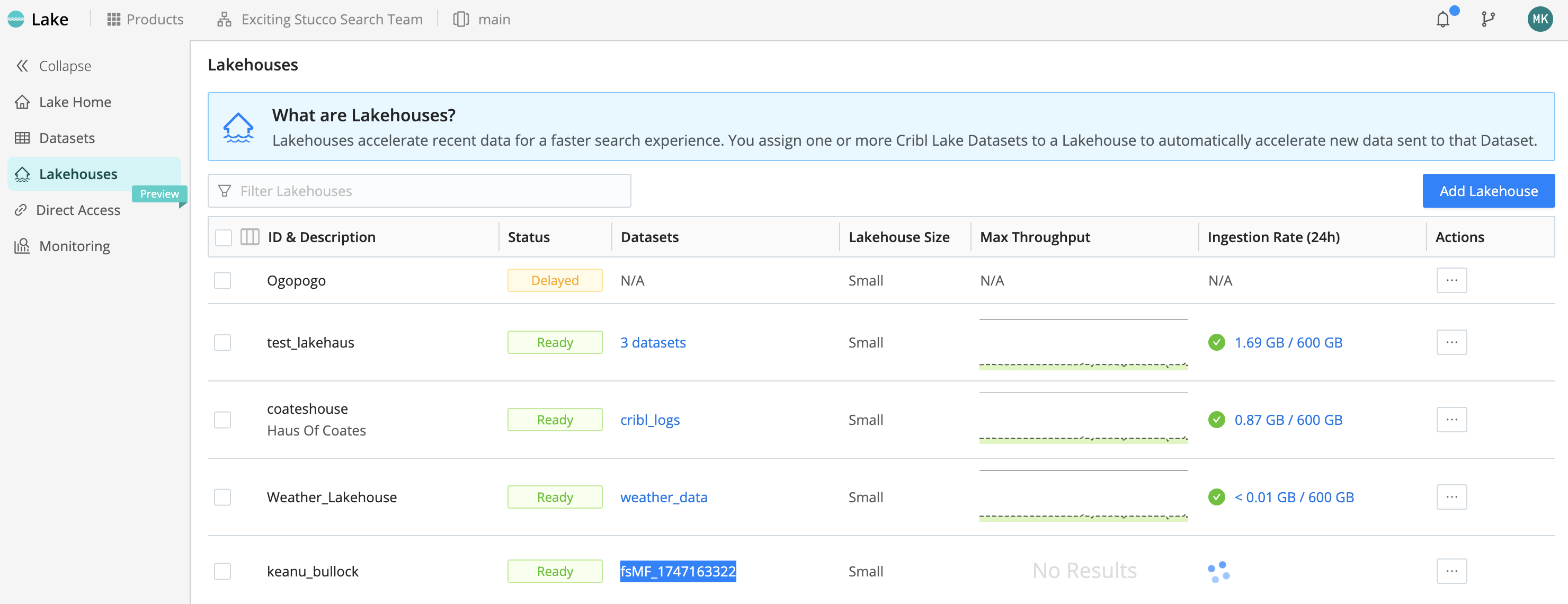Switch to Lake Home in the sidebar
This screenshot has height=604, width=1568.
pos(74,102)
